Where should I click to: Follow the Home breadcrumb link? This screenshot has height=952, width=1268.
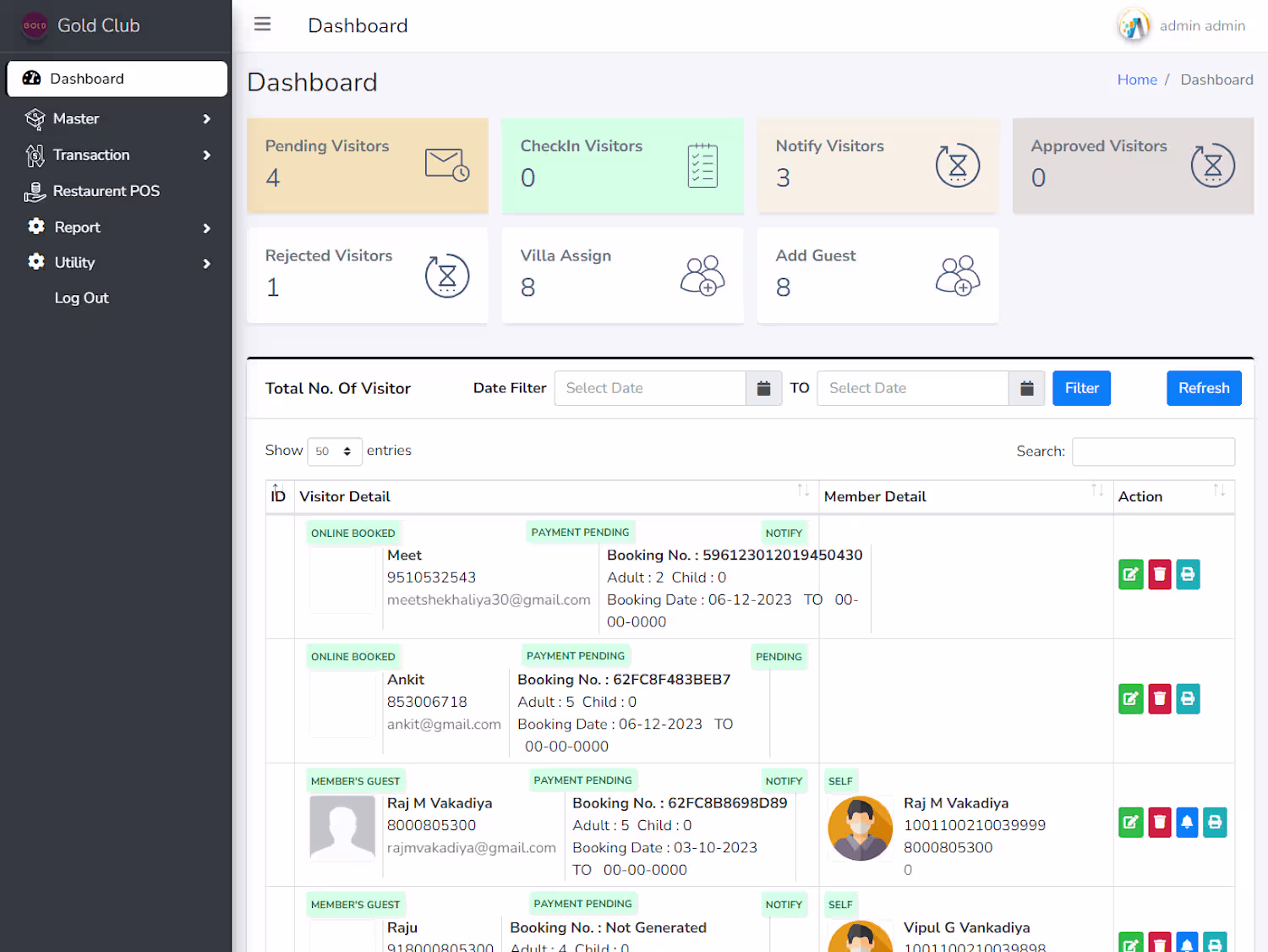(1137, 79)
